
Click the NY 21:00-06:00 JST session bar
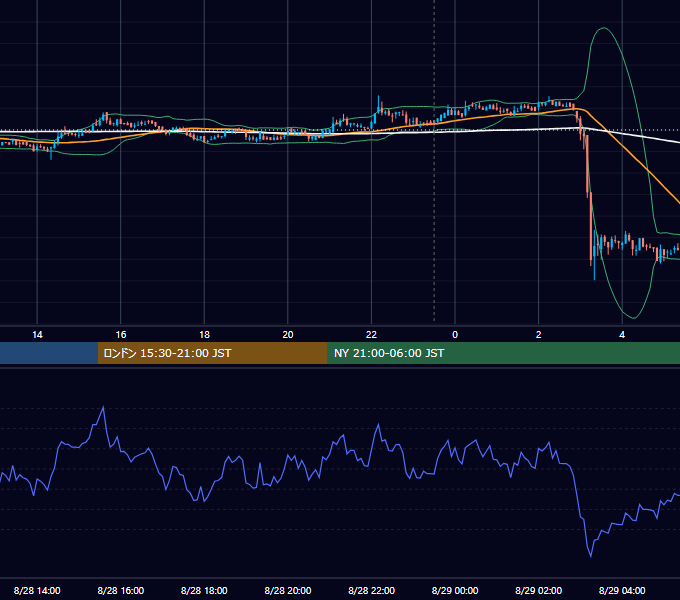[x=503, y=353]
